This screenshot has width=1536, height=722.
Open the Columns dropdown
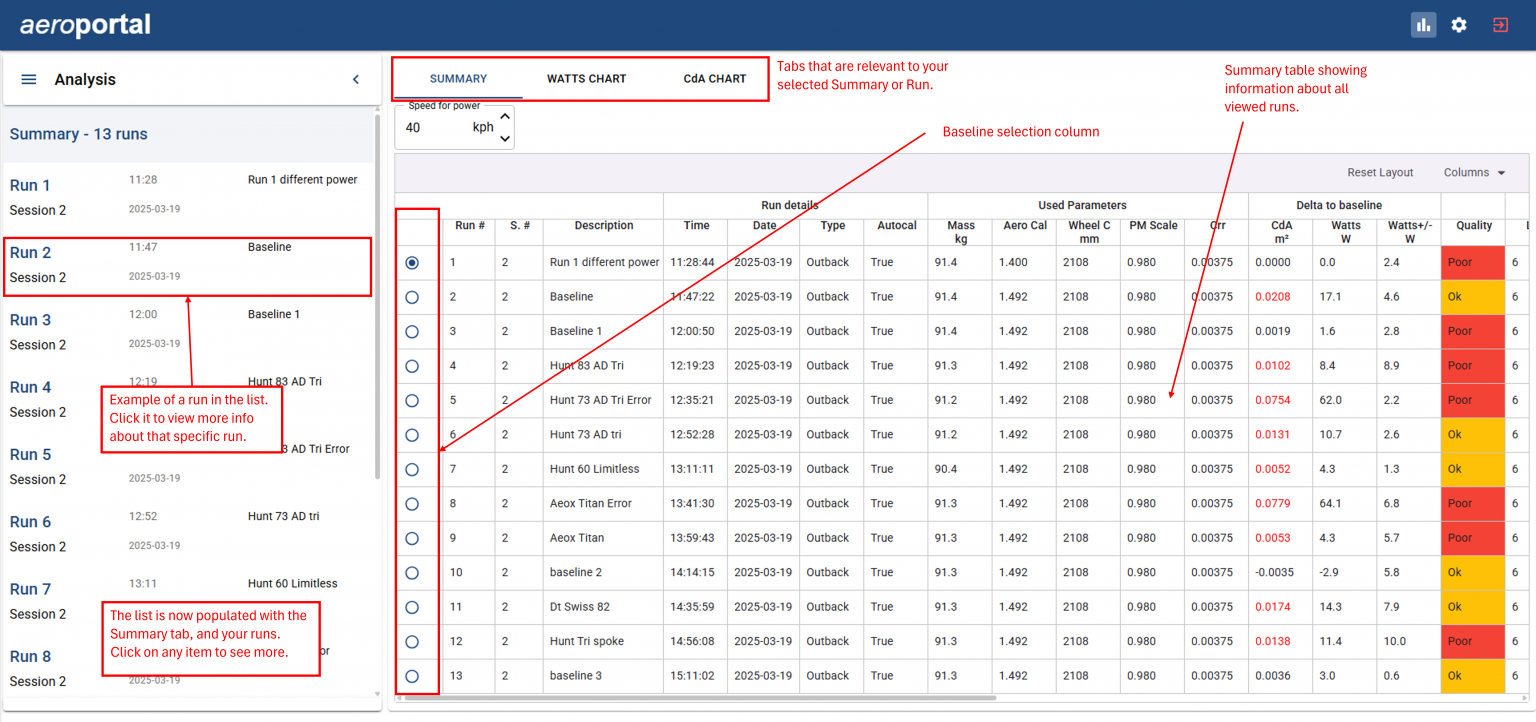tap(1472, 172)
